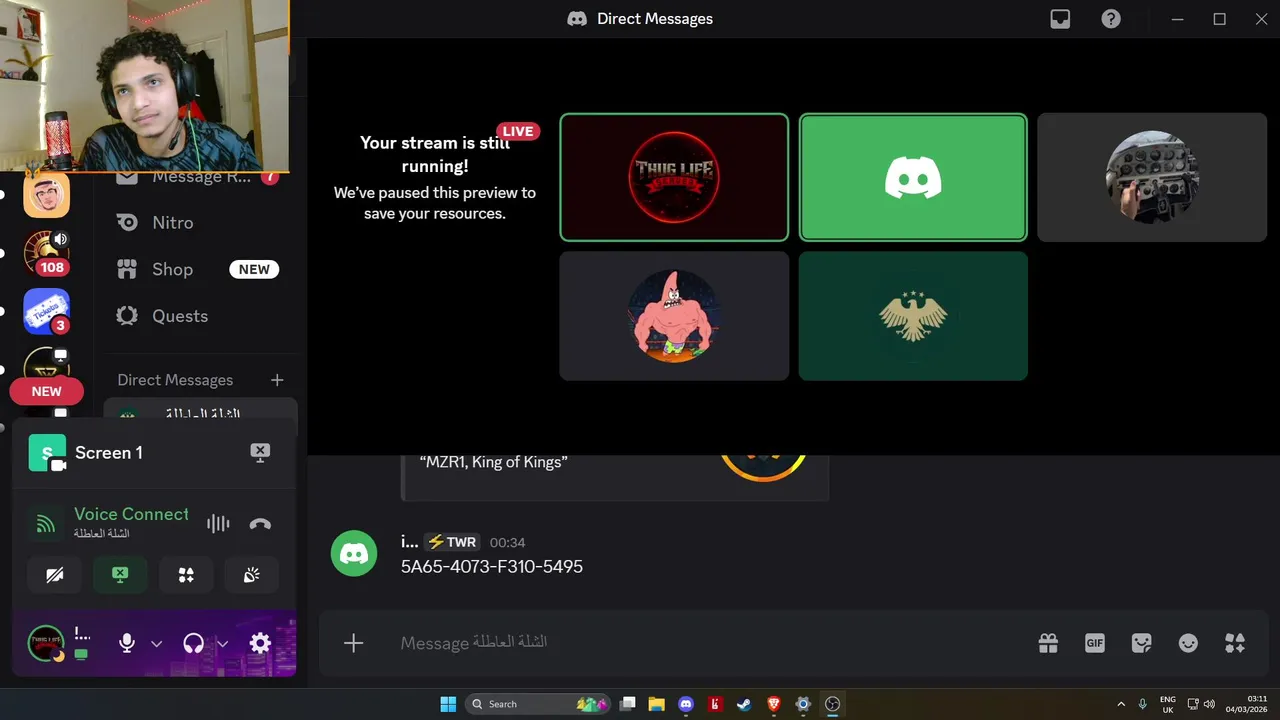Turn on camera in voice panel
This screenshot has height=720, width=1280.
55,575
